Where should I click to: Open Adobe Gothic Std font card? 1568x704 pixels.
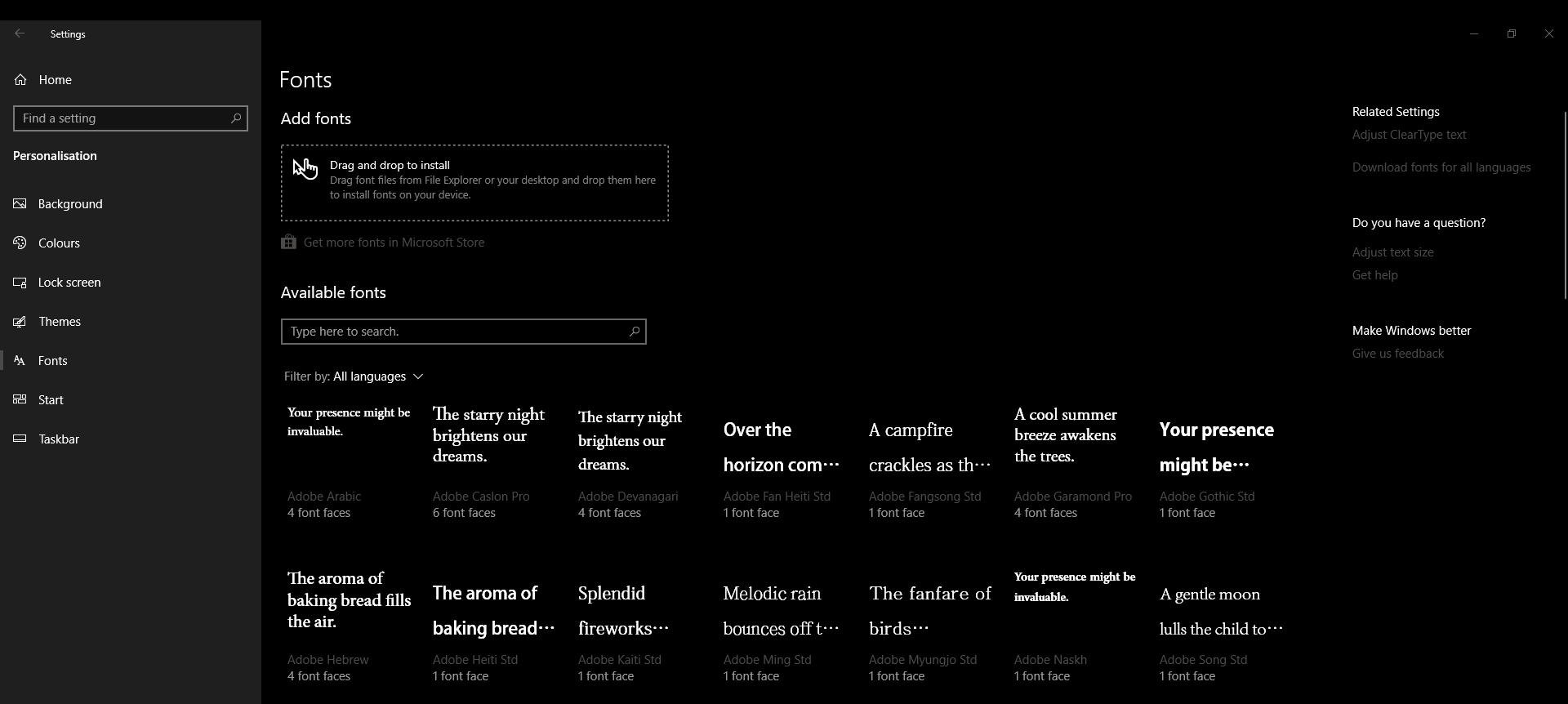point(1223,464)
